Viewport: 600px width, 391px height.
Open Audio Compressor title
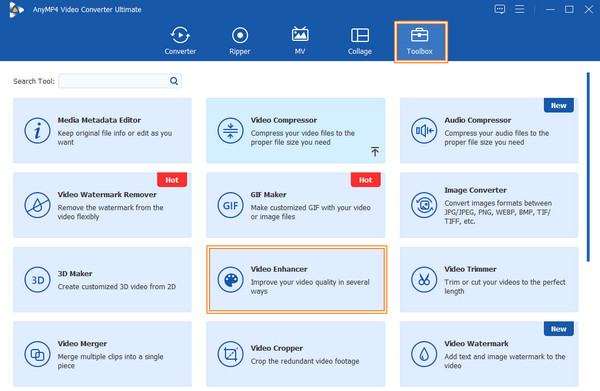[x=478, y=120]
